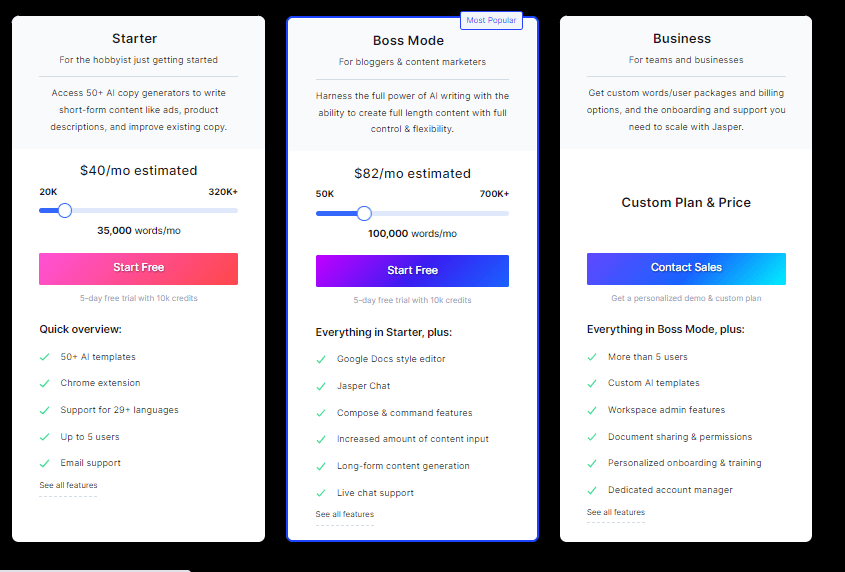The height and width of the screenshot is (572, 845).
Task: Click the checkmark beside Workspace admin features
Action: (x=592, y=410)
